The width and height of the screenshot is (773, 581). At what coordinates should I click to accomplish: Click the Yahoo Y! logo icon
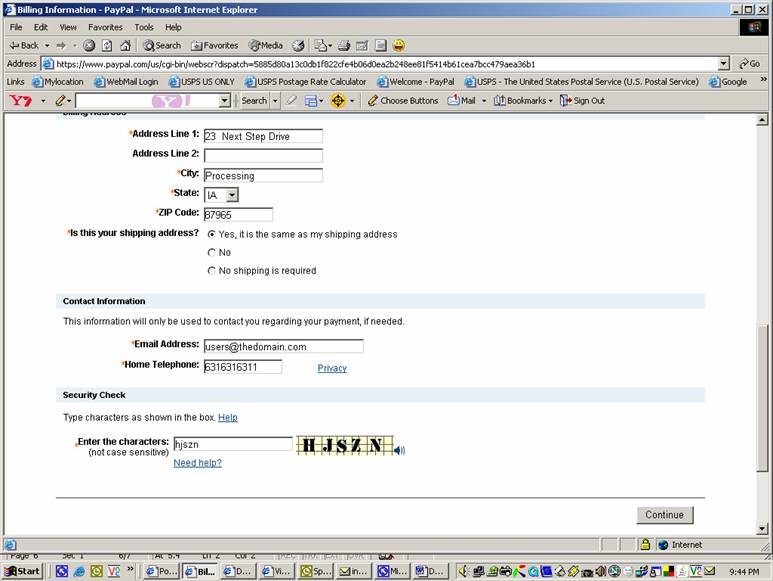[x=21, y=101]
